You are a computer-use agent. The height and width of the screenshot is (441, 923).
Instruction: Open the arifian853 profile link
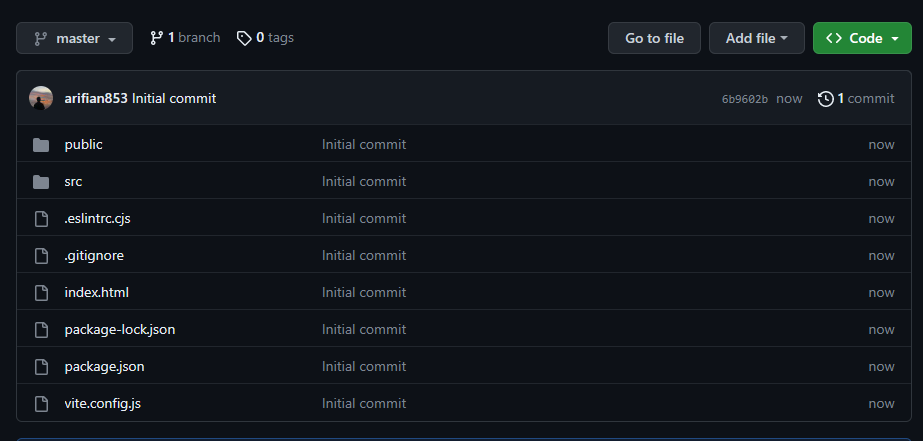tap(96, 98)
